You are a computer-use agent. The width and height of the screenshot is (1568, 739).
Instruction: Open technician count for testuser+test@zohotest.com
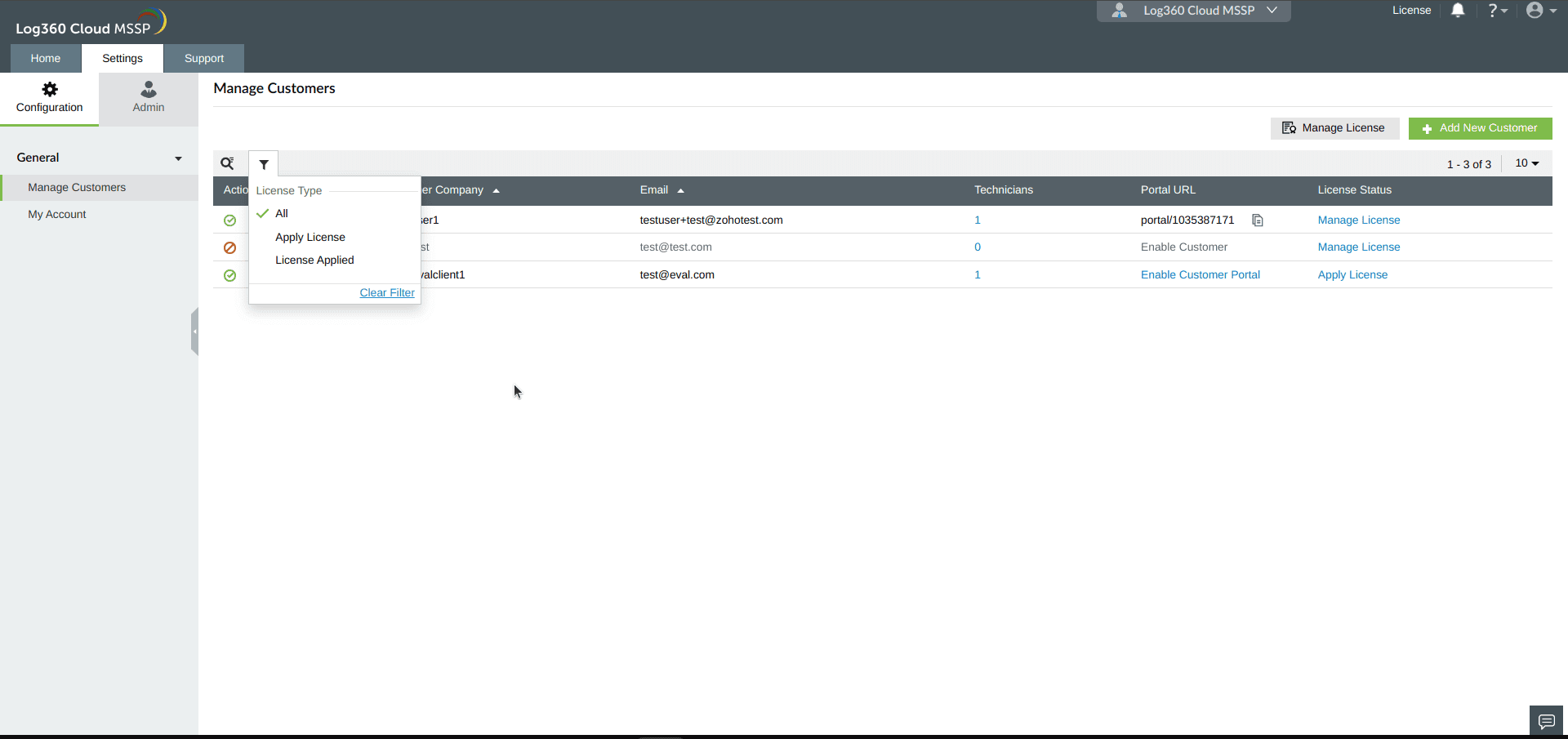(x=978, y=220)
